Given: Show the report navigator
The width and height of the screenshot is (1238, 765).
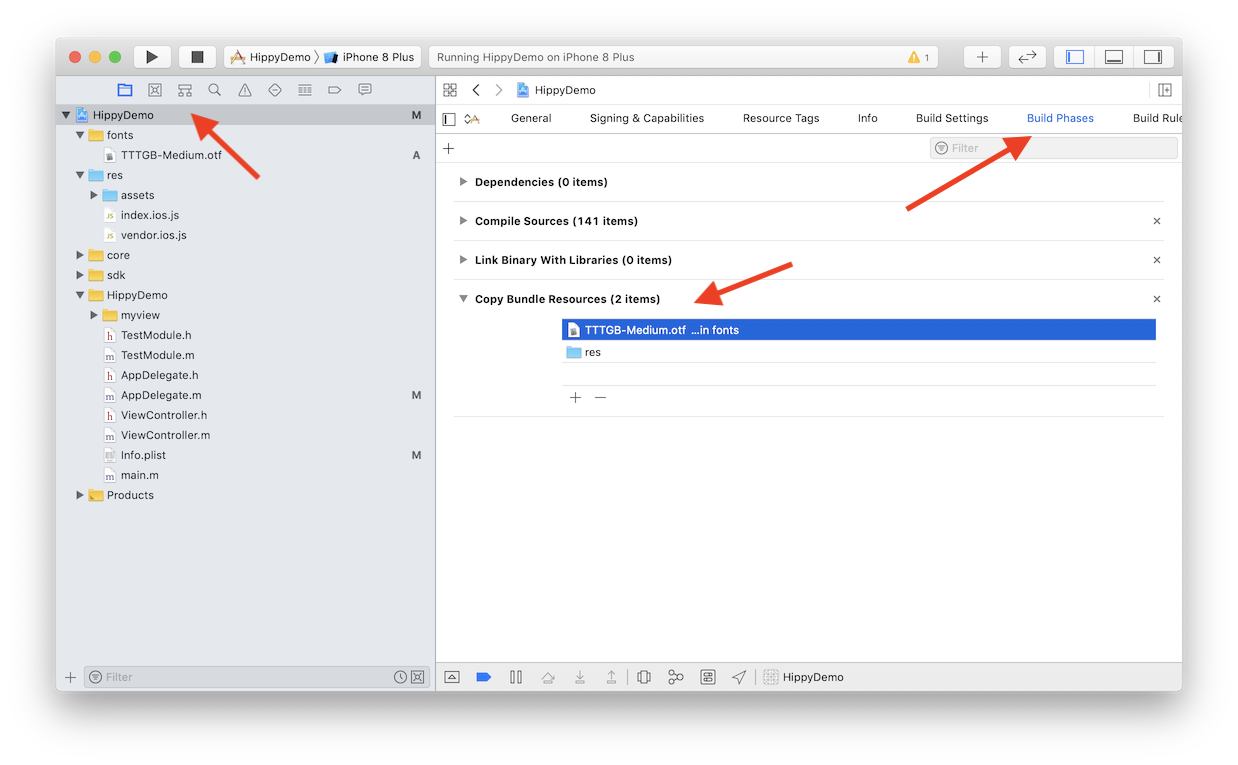Looking at the screenshot, I should point(365,90).
